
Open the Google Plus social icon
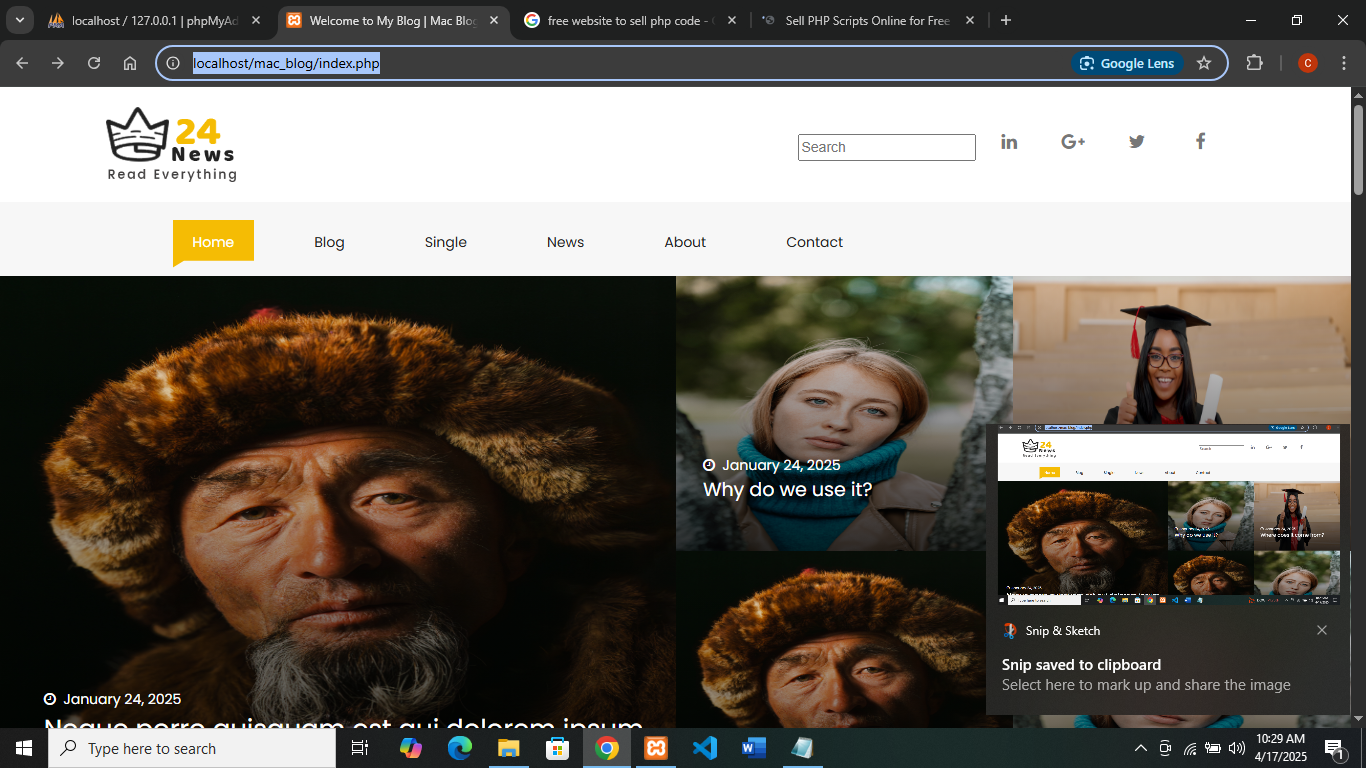(1073, 142)
